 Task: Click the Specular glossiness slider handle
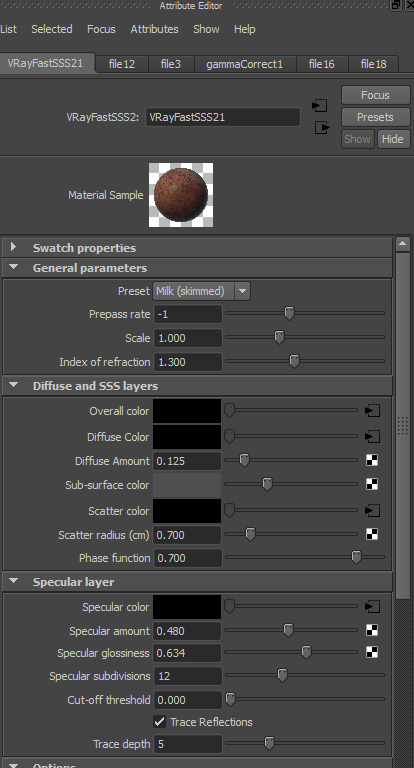pyautogui.click(x=306, y=652)
